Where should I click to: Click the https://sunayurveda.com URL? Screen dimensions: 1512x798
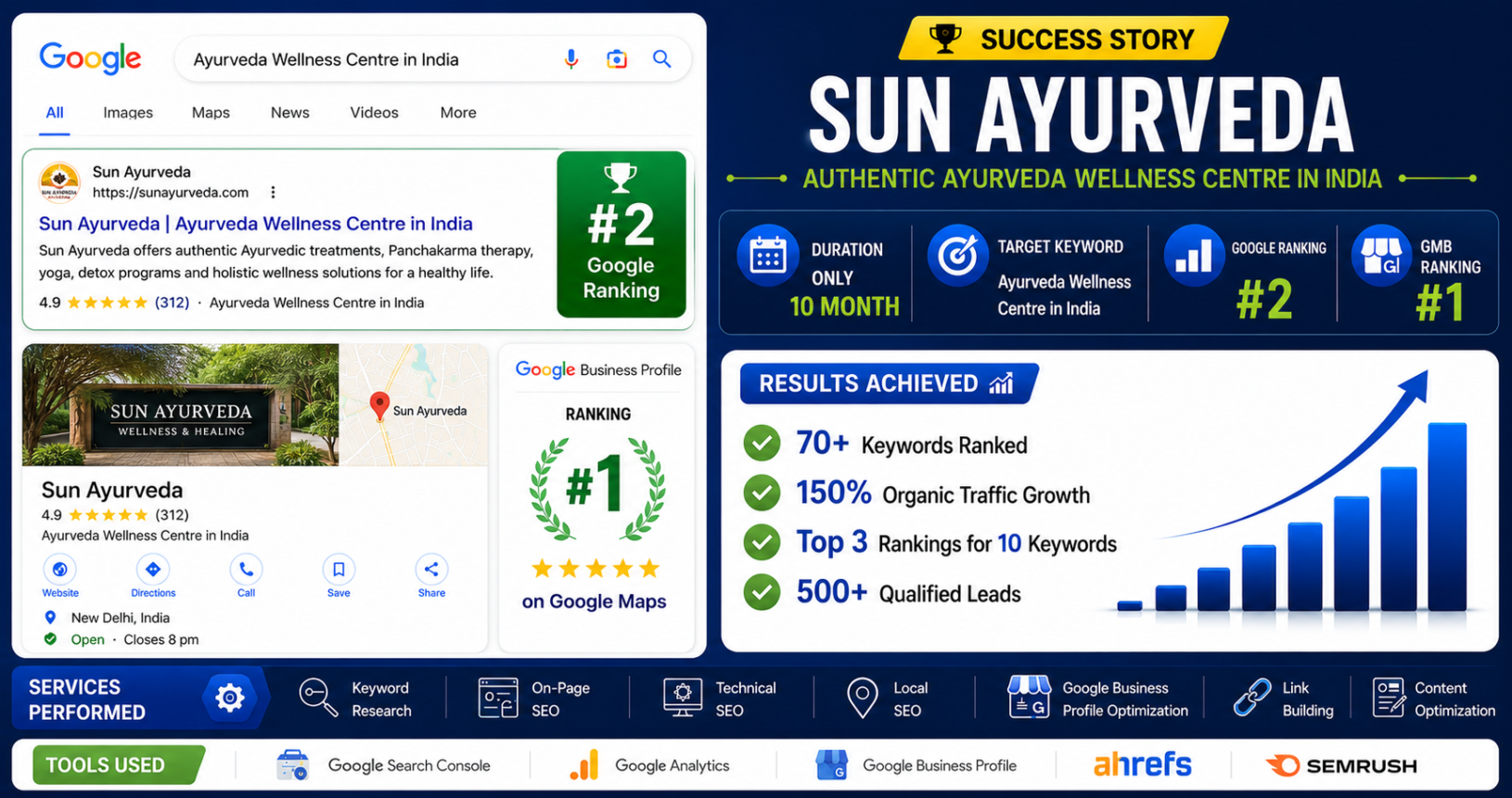[171, 192]
